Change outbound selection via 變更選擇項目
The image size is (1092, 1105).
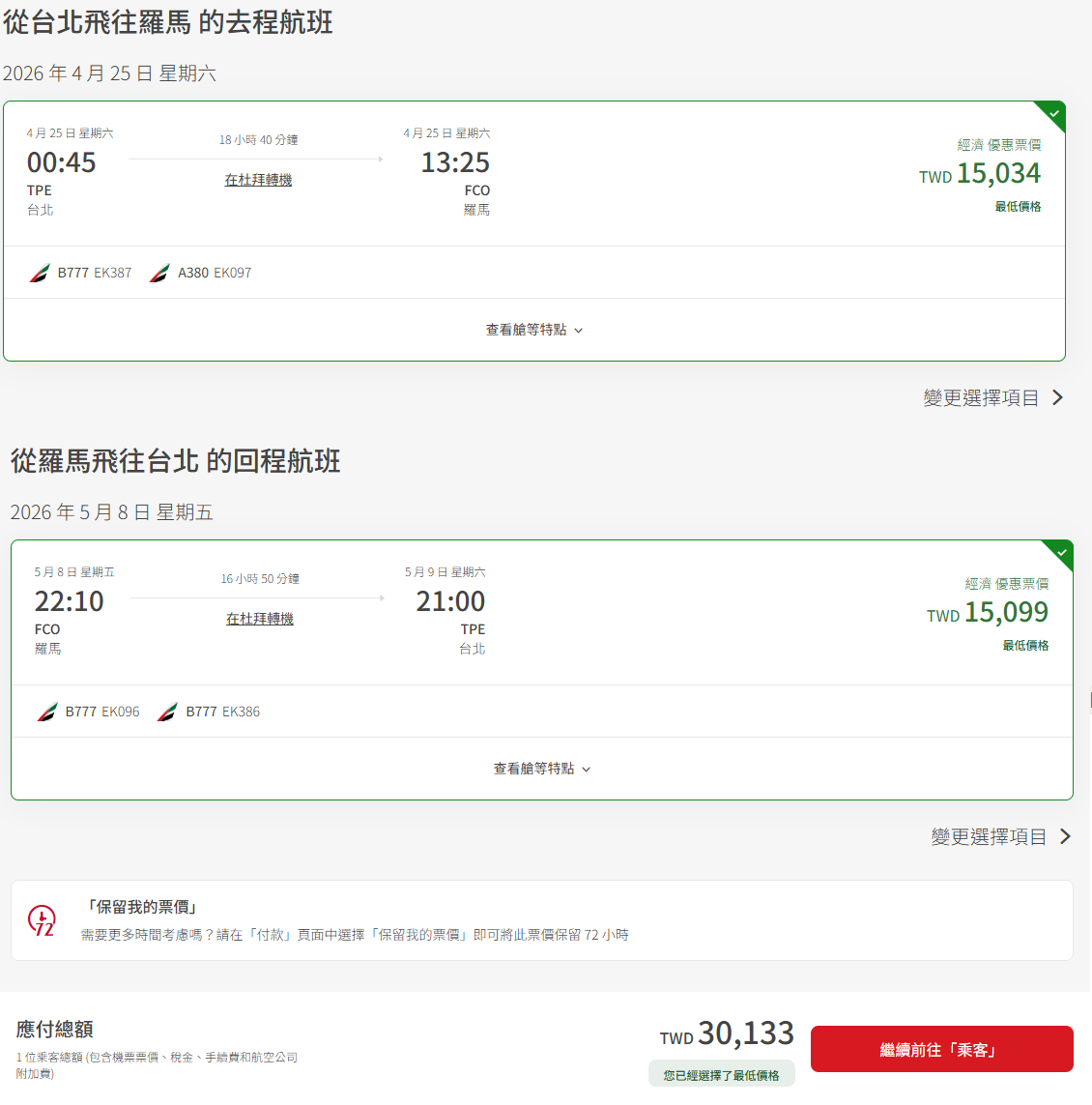pos(981,398)
